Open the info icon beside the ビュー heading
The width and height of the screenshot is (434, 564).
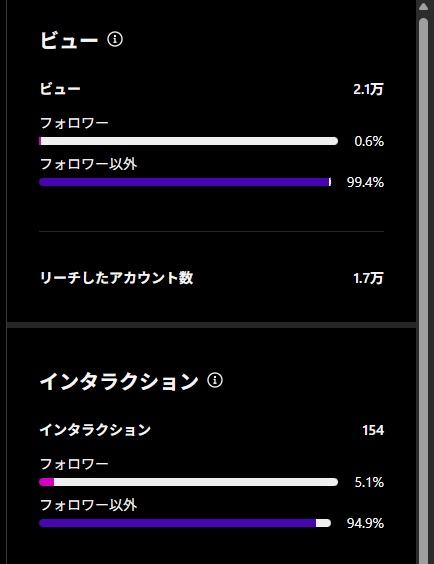115,39
